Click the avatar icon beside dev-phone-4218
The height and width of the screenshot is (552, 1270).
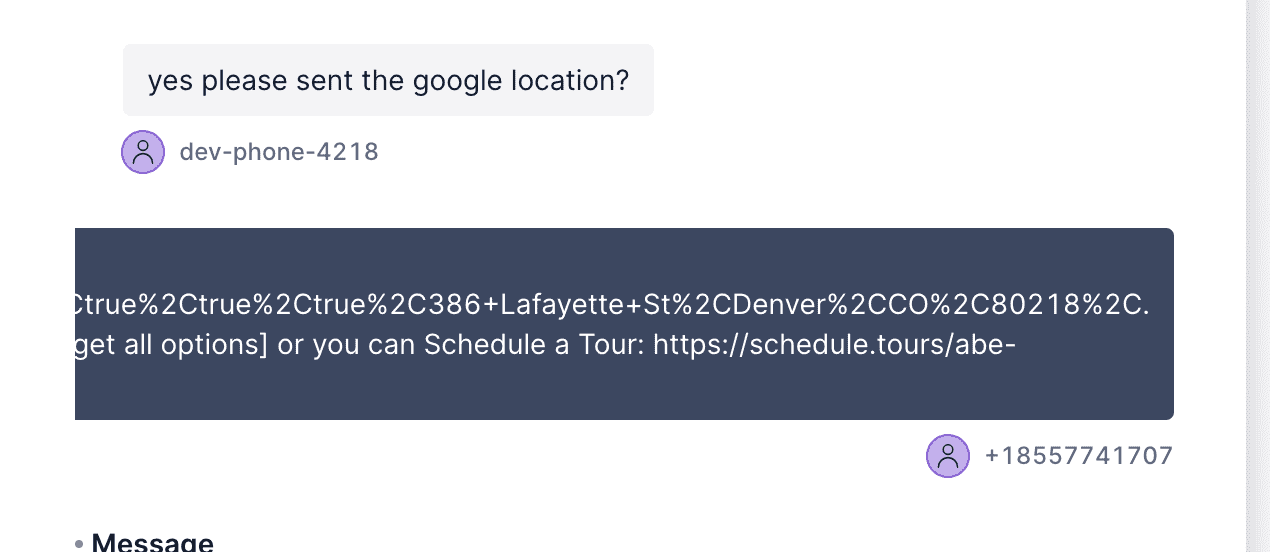tap(143, 152)
